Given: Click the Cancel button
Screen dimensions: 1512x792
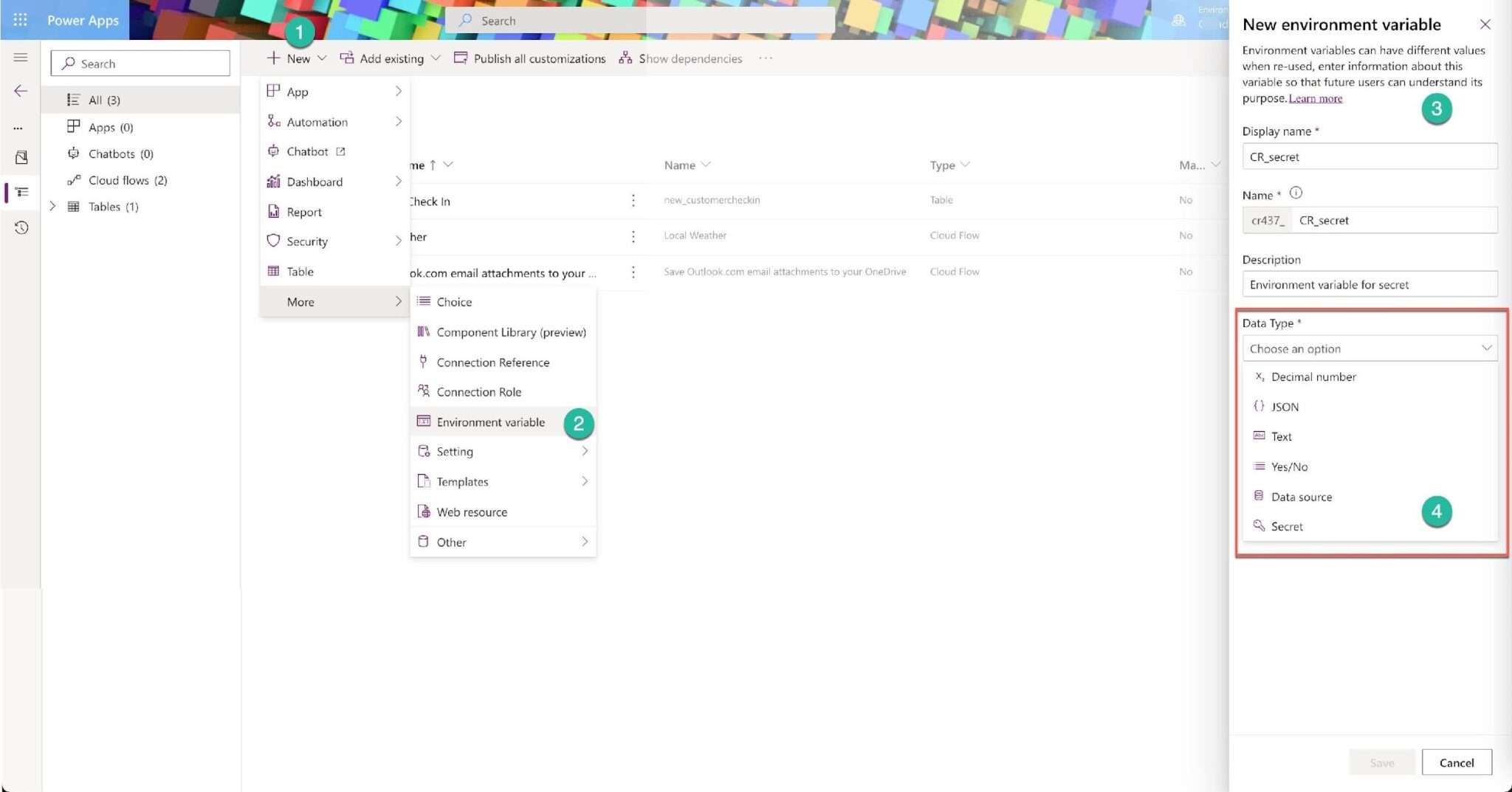Looking at the screenshot, I should [1457, 763].
